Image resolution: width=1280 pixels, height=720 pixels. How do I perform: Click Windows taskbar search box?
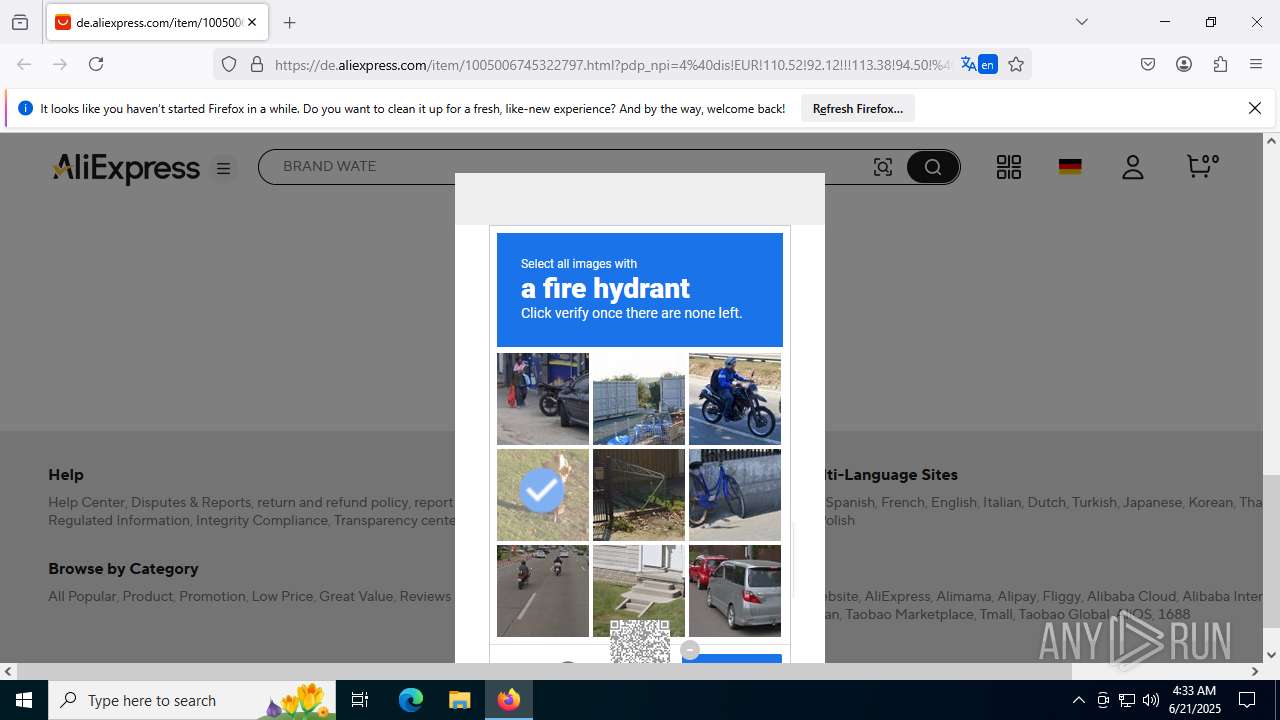[193, 700]
